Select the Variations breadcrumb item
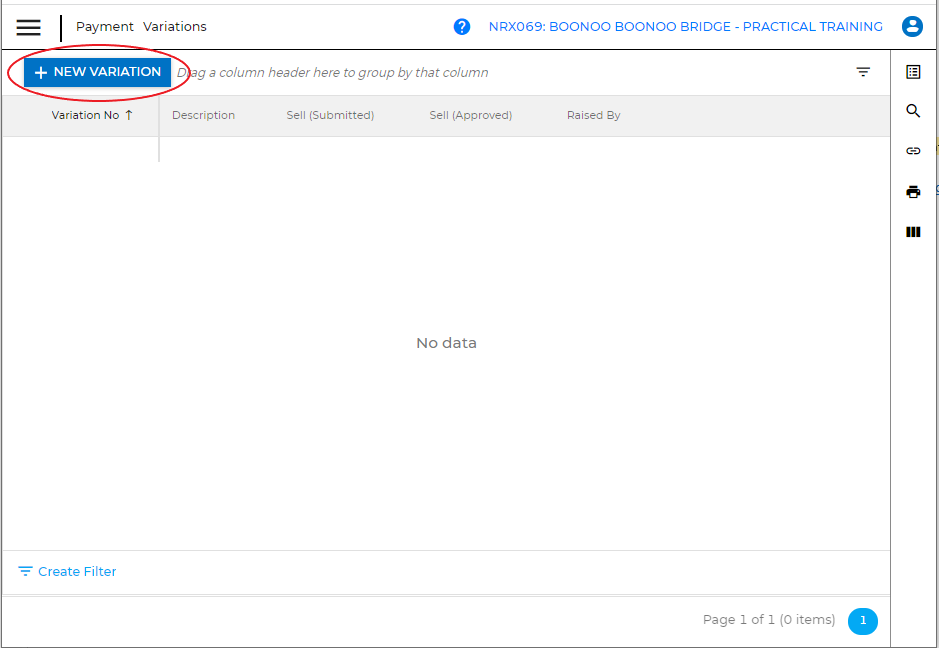This screenshot has width=939, height=648. pos(175,27)
